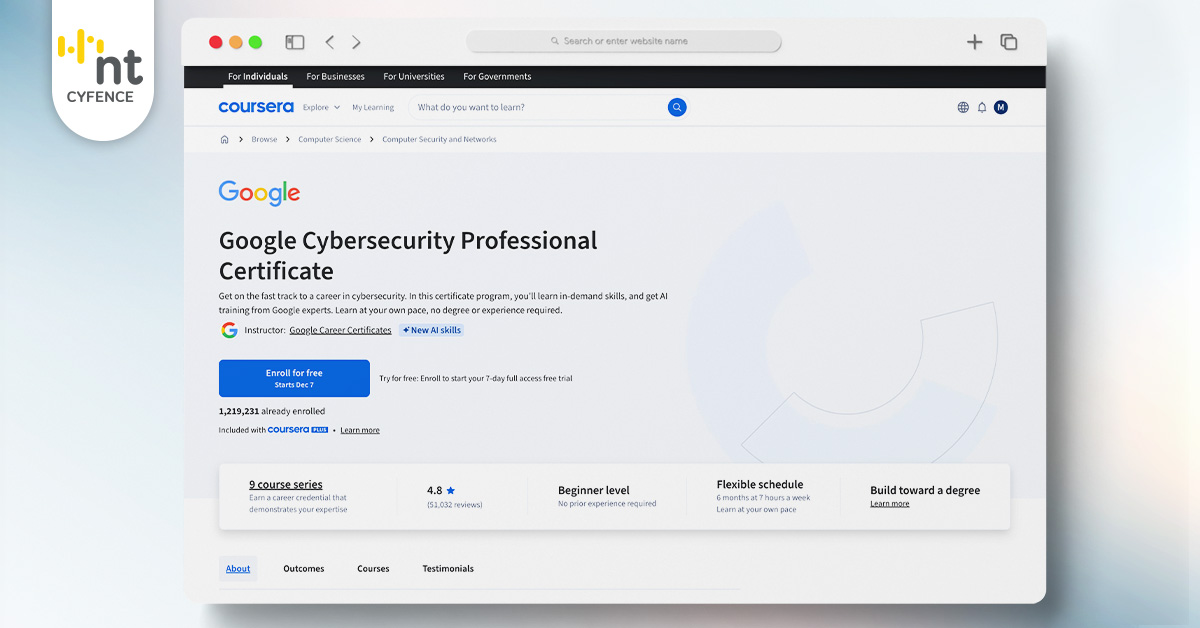Click the browser address bar
This screenshot has width=1200, height=628.
click(x=624, y=42)
